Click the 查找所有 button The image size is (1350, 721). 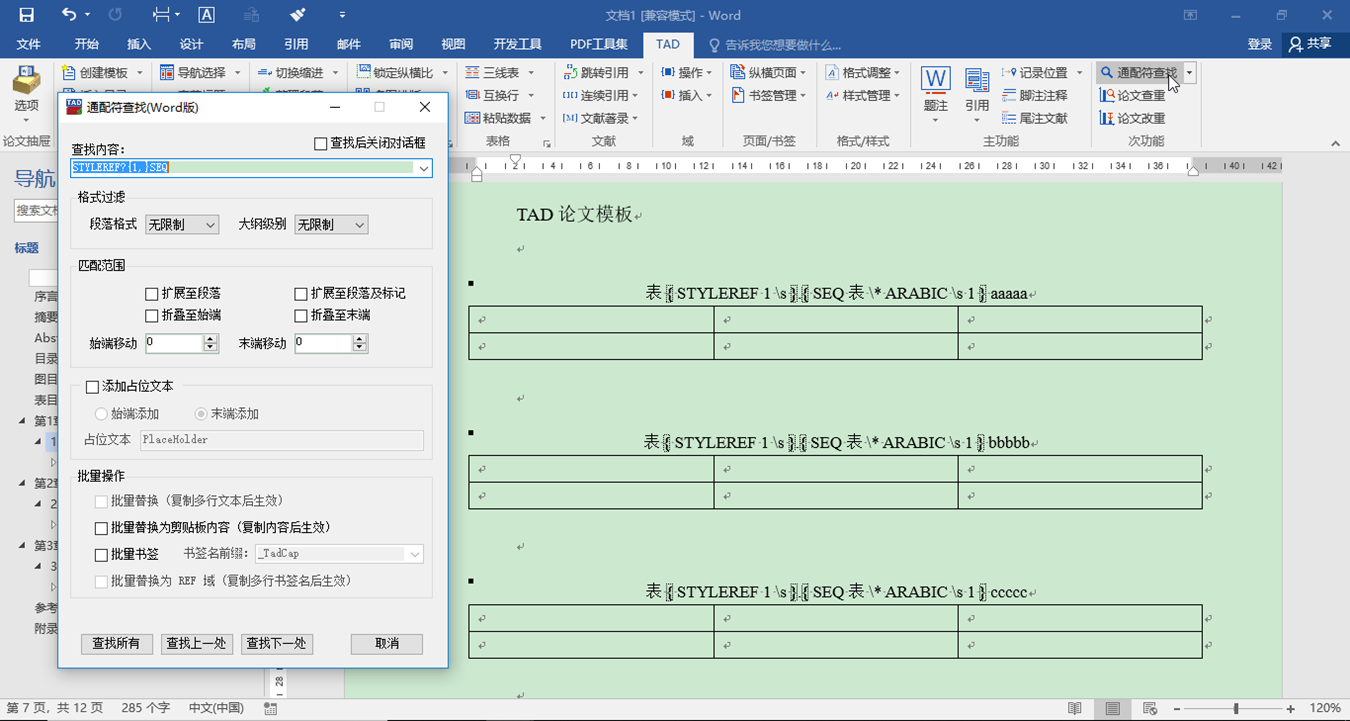[117, 644]
